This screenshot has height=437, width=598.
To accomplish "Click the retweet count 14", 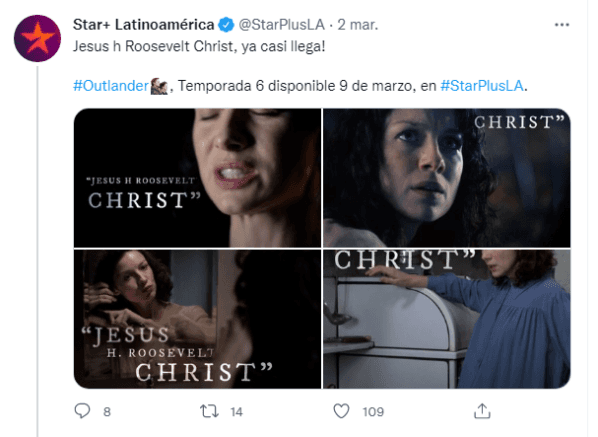I will click(x=236, y=412).
